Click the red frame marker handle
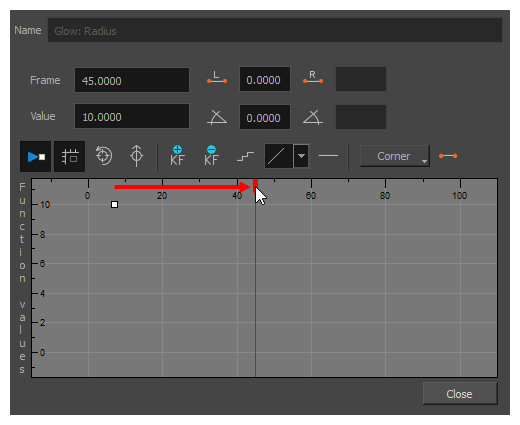Viewport: 520px width, 425px height. [x=255, y=184]
